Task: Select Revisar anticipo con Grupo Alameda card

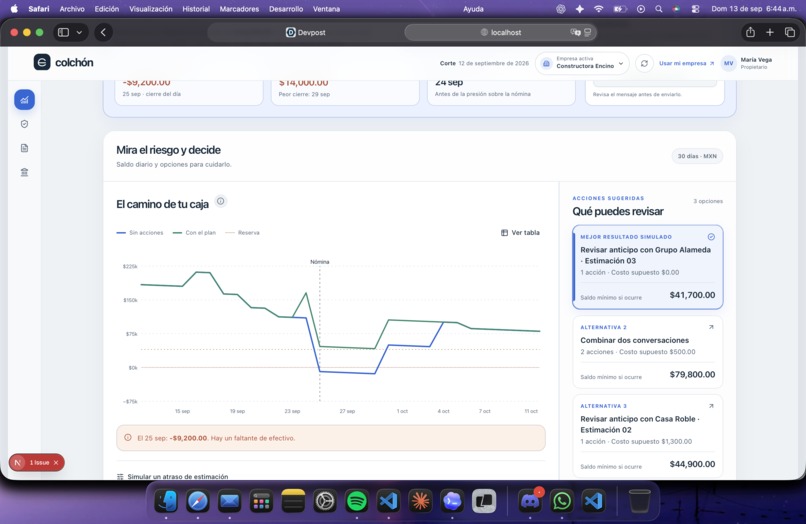Action: pyautogui.click(x=648, y=267)
